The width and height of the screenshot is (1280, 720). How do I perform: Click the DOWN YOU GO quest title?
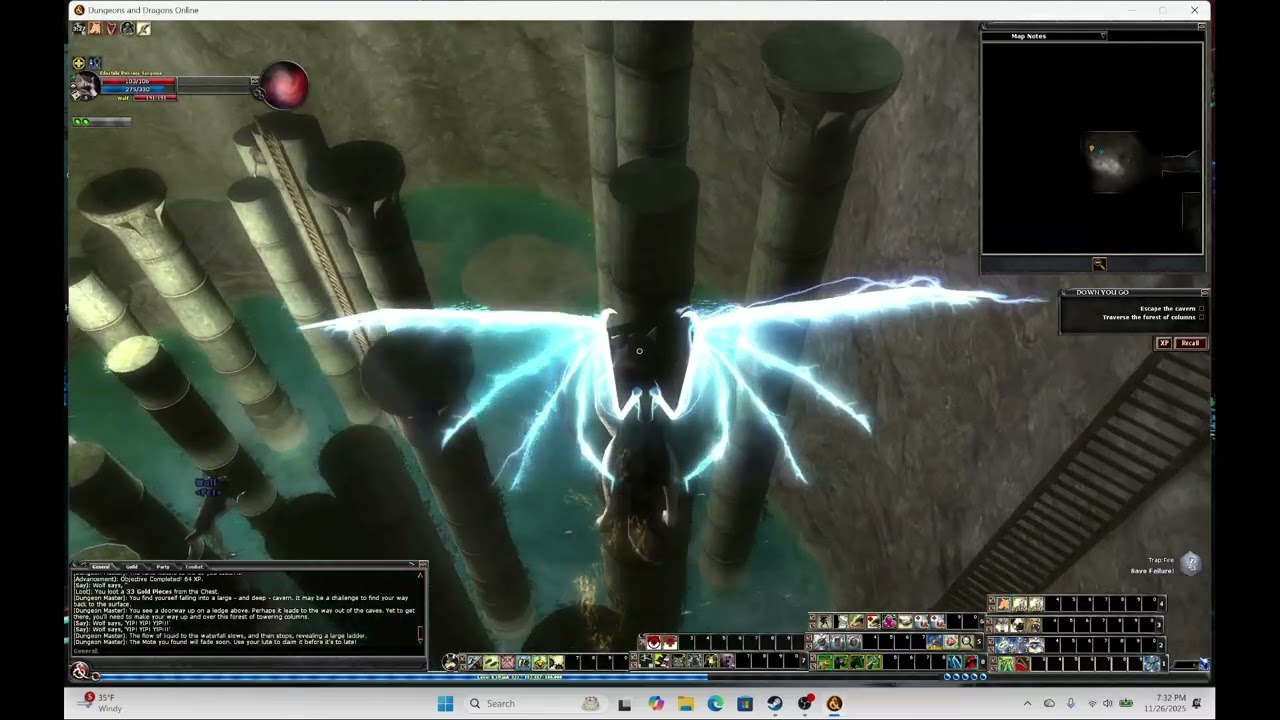1102,292
